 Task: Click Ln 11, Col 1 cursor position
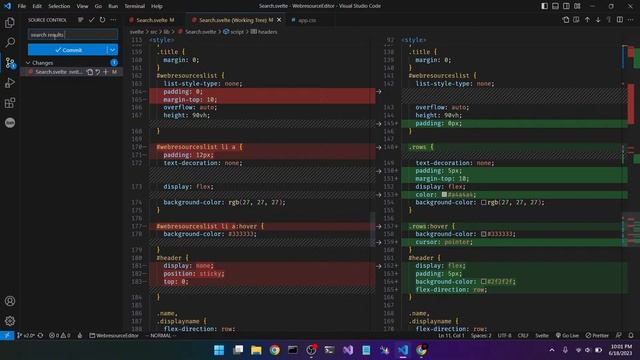pos(451,336)
